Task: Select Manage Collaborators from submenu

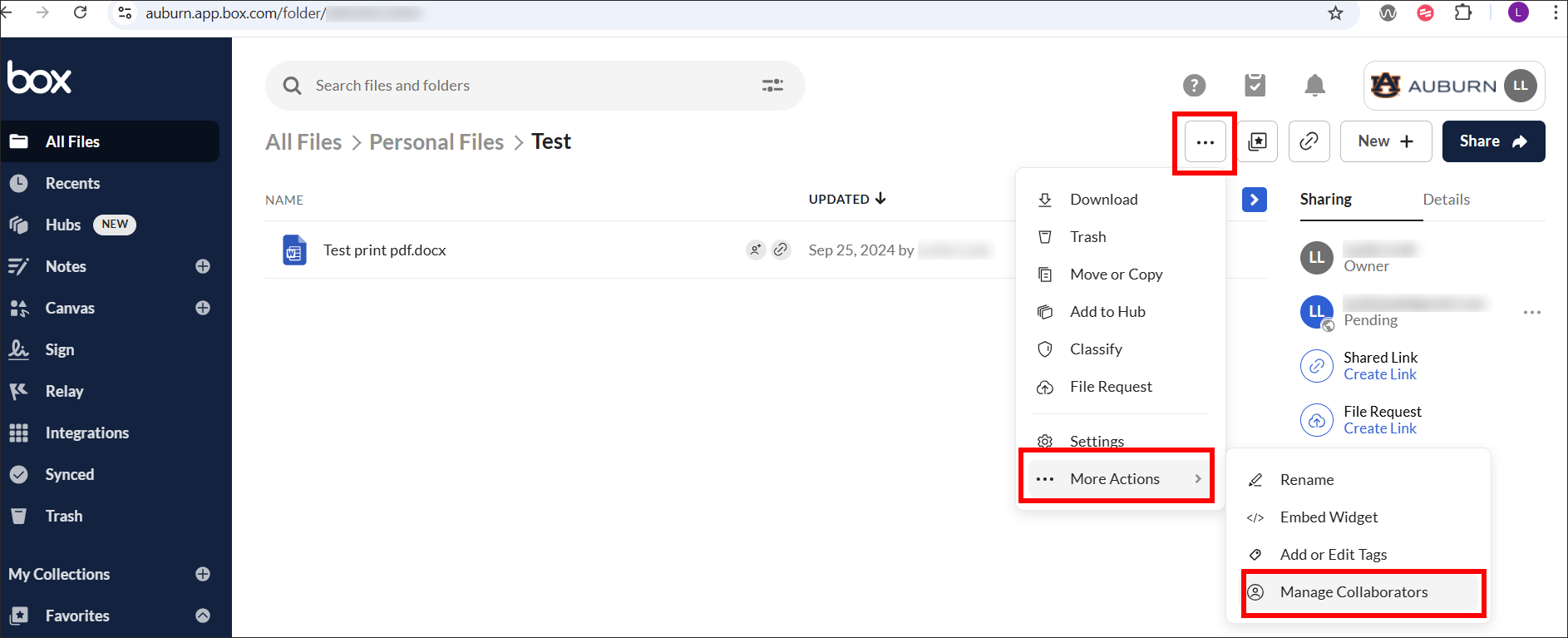Action: tap(1354, 592)
